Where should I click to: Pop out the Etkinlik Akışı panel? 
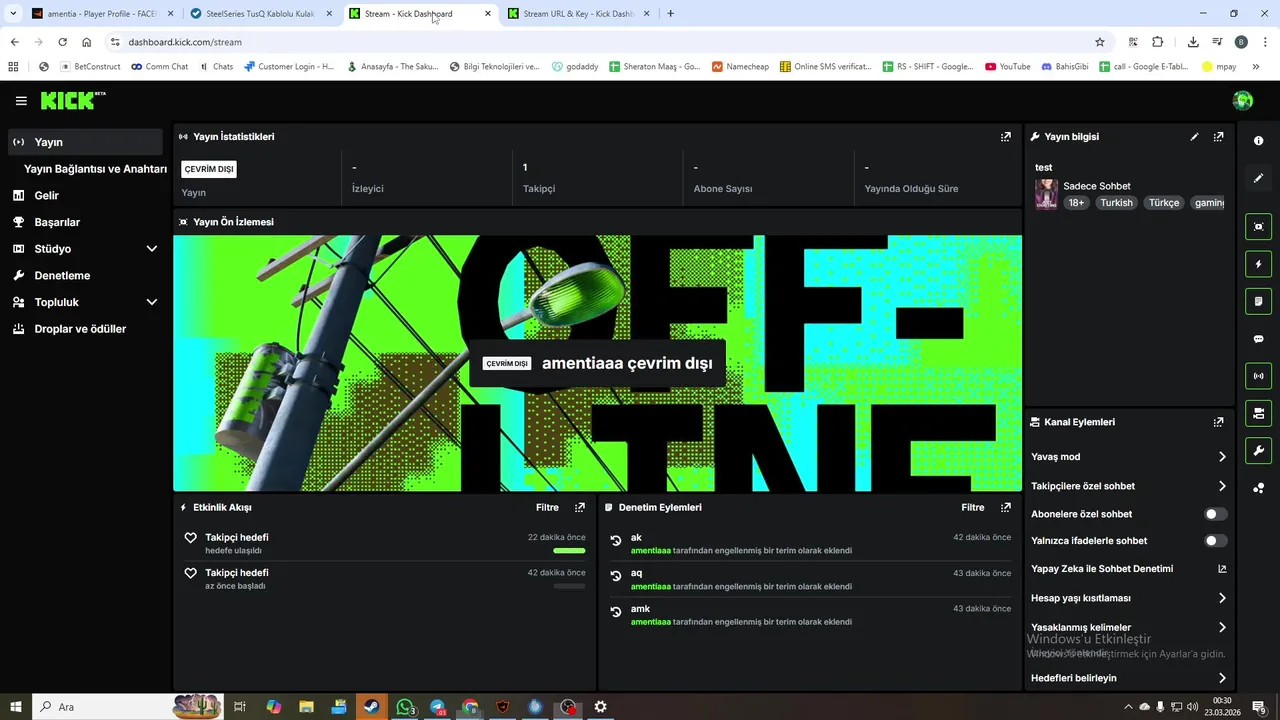pos(580,508)
